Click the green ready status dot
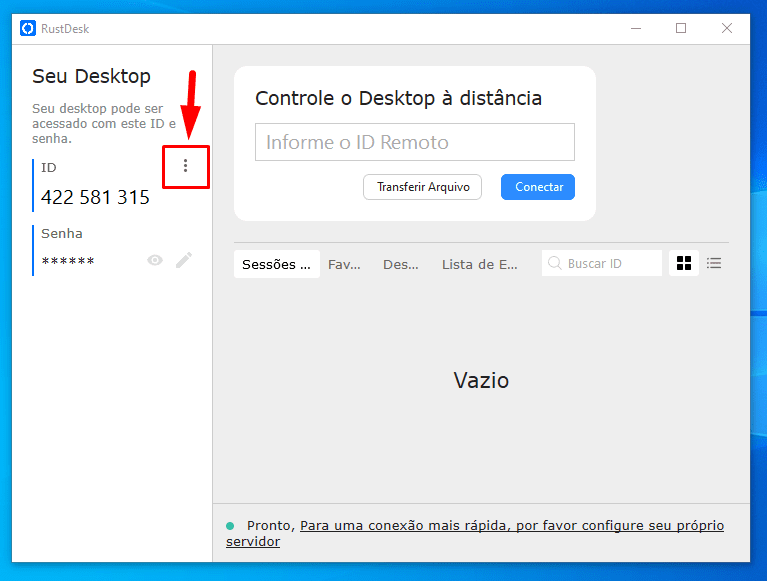The height and width of the screenshot is (581, 767). coord(230,525)
